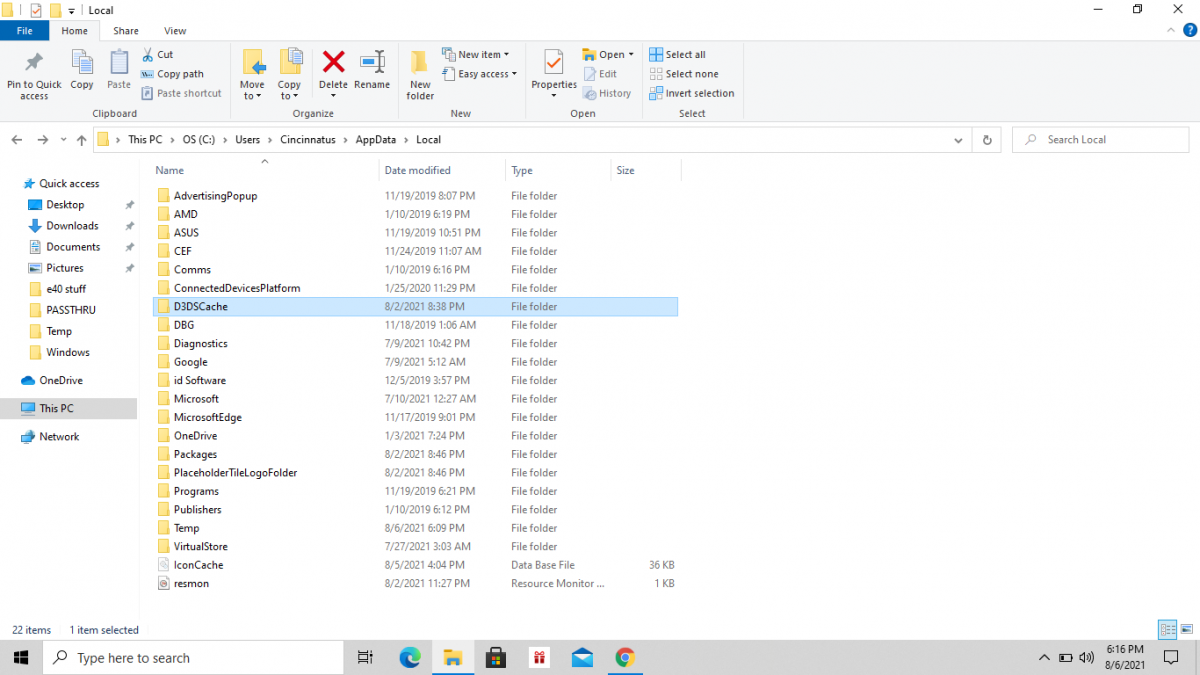Open Chrome from taskbar
The image size is (1200, 675).
pyautogui.click(x=625, y=657)
